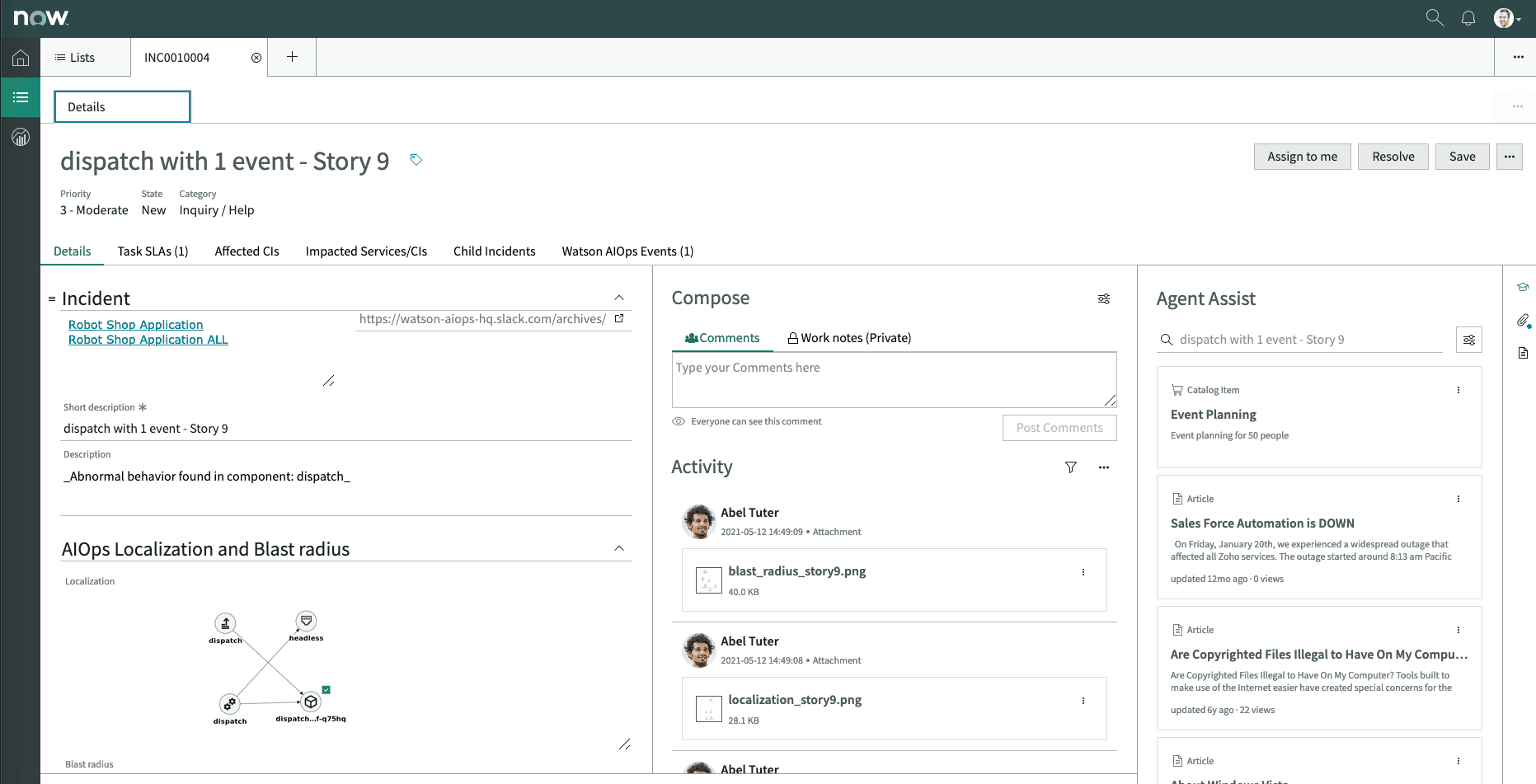The image size is (1536, 784).
Task: Open the analytics dashboard sidebar icon
Action: point(21,137)
